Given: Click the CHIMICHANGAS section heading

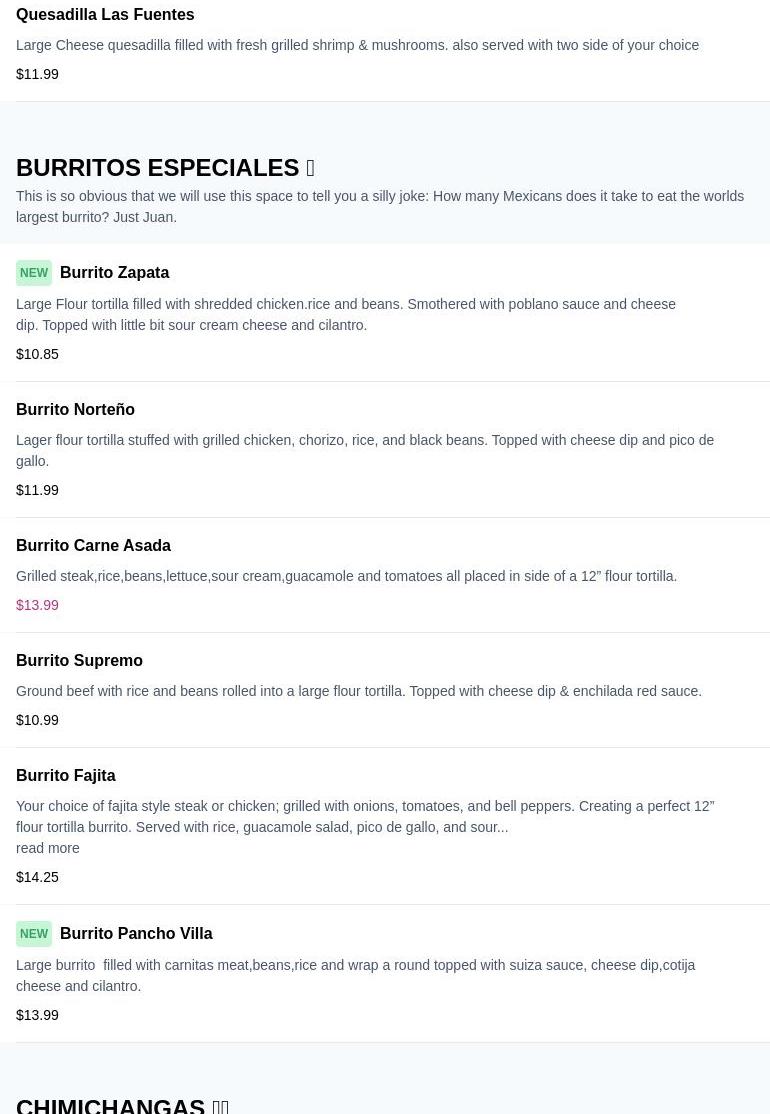Looking at the screenshot, I should [x=110, y=1104].
